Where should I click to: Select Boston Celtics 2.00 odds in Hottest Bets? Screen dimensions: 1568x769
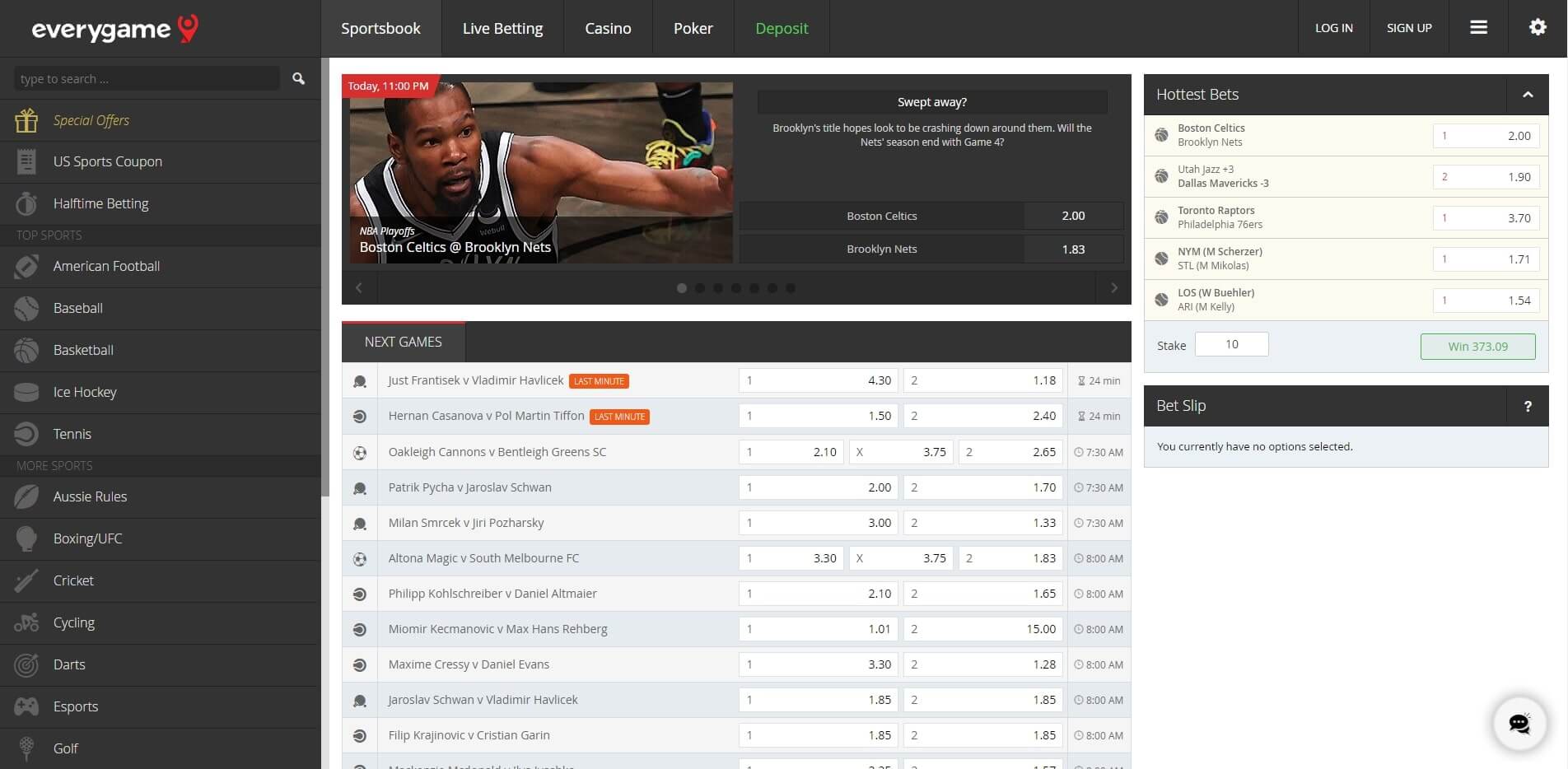pos(1486,136)
